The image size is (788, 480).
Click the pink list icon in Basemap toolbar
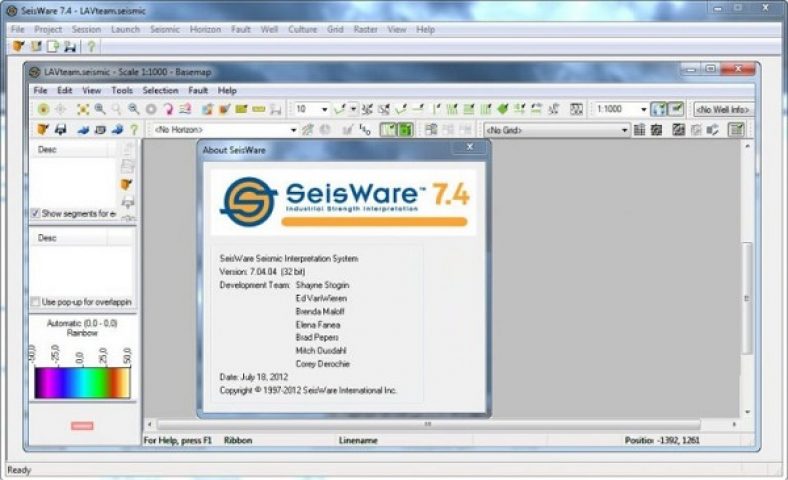pyautogui.click(x=185, y=109)
